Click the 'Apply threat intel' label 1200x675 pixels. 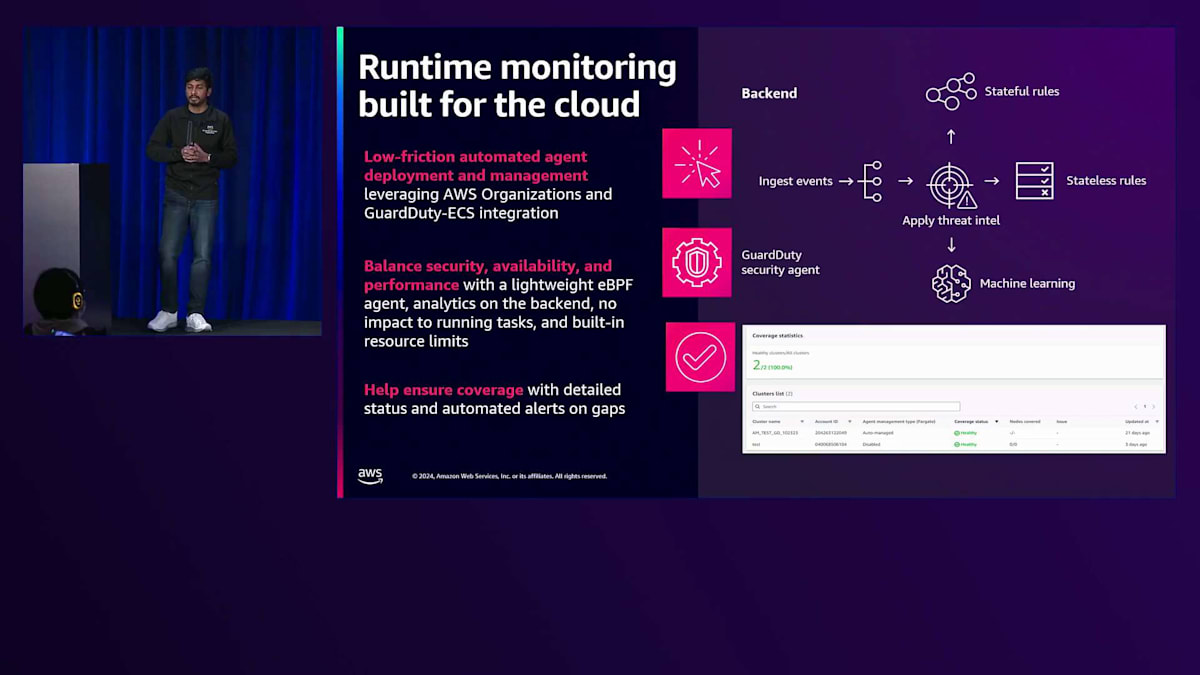point(951,220)
